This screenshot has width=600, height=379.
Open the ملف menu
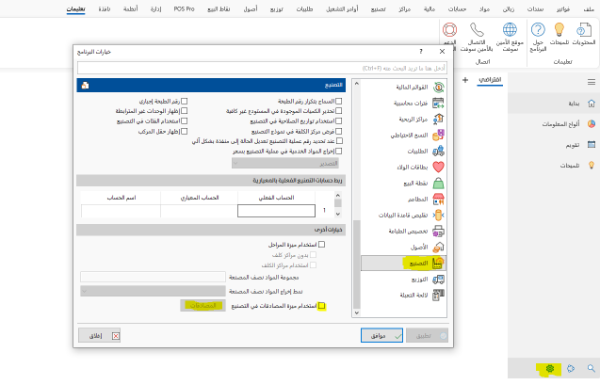[589, 9]
